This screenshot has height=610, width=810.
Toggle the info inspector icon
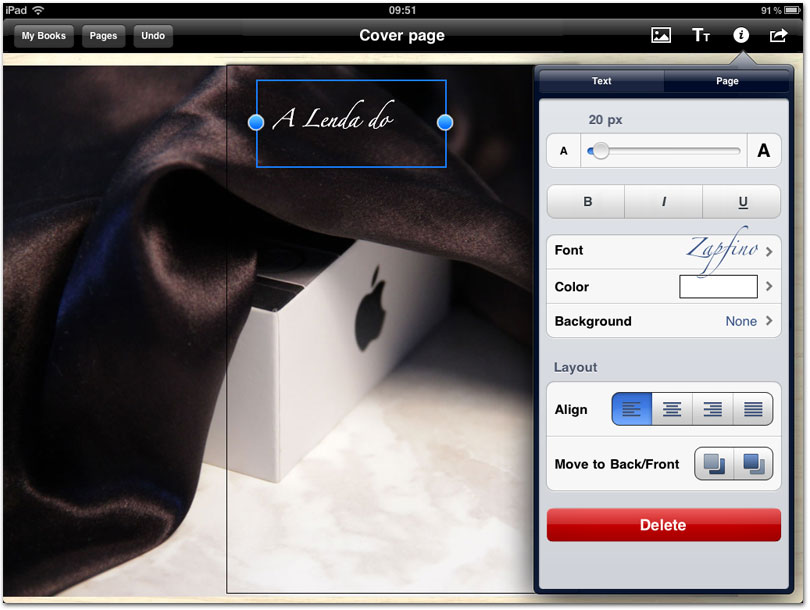point(741,35)
